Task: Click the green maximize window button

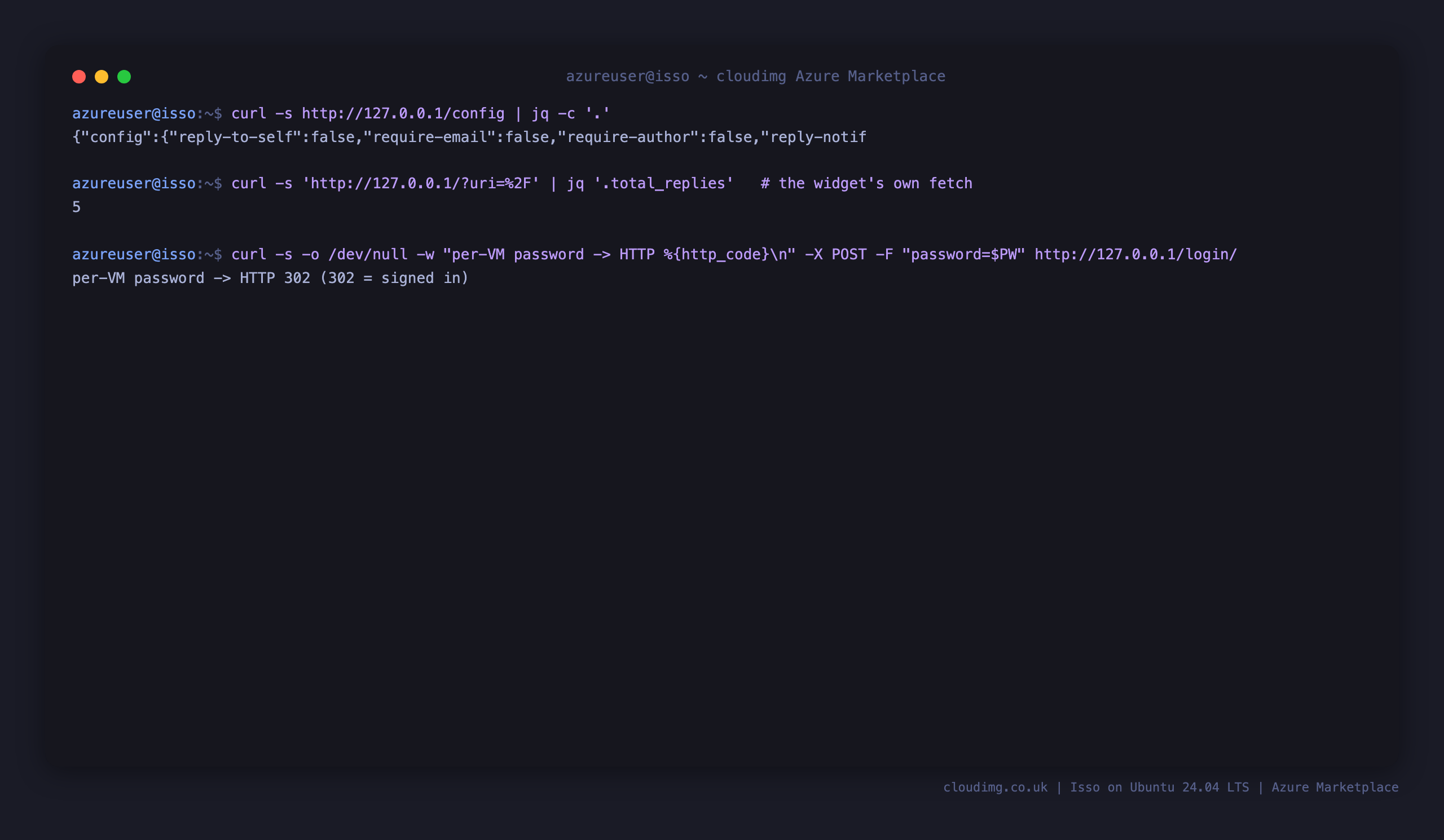Action: coord(124,77)
